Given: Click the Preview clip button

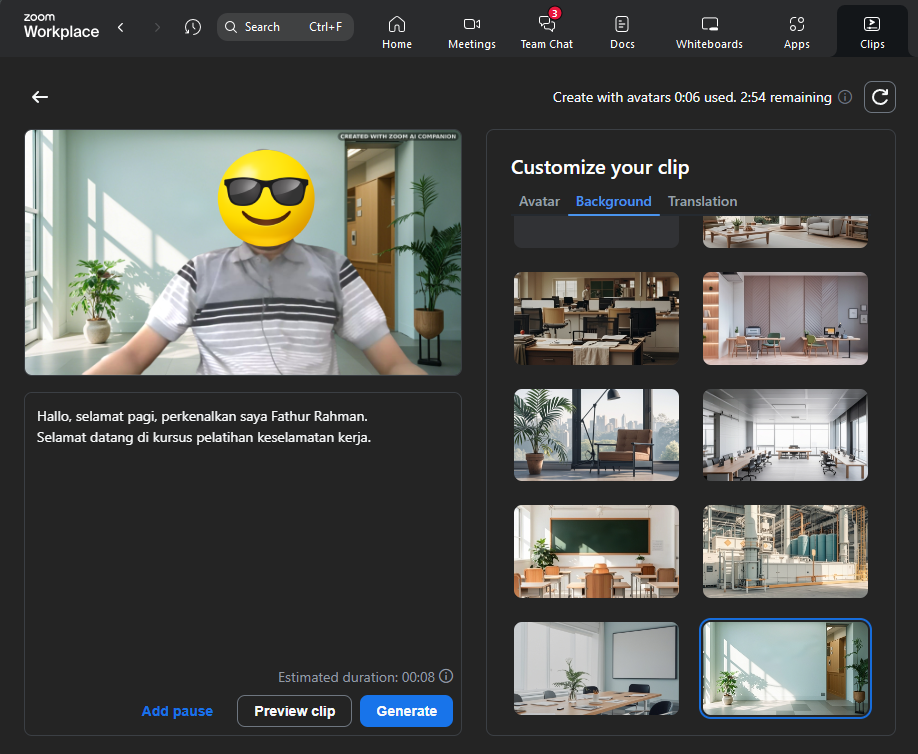Looking at the screenshot, I should [294, 711].
